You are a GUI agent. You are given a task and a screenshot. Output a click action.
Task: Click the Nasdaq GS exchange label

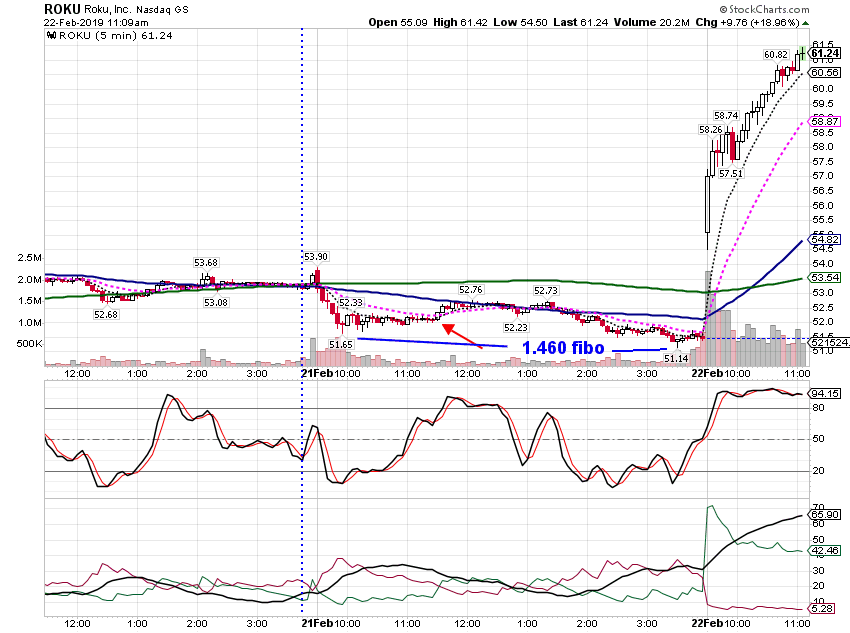[162, 10]
